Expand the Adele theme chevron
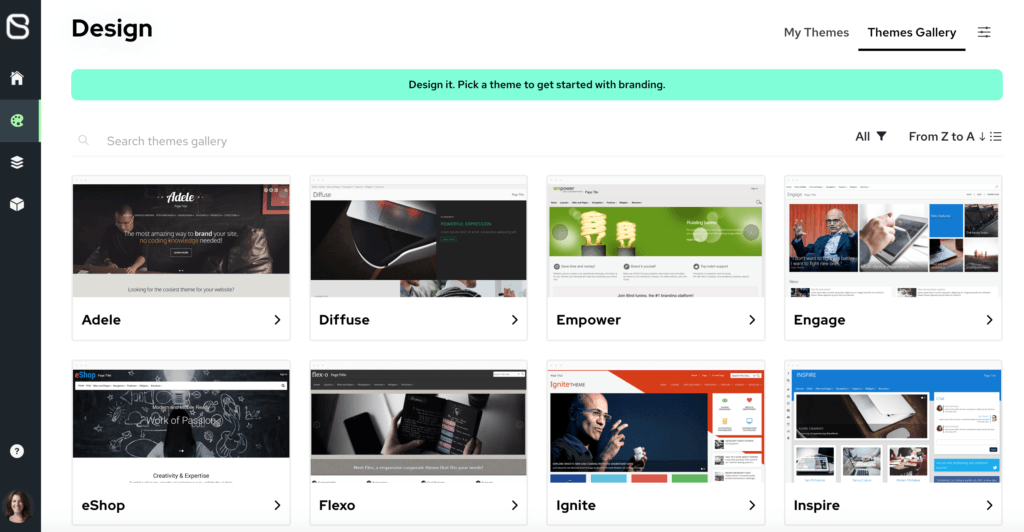Screen dimensions: 1024x532 278,320
